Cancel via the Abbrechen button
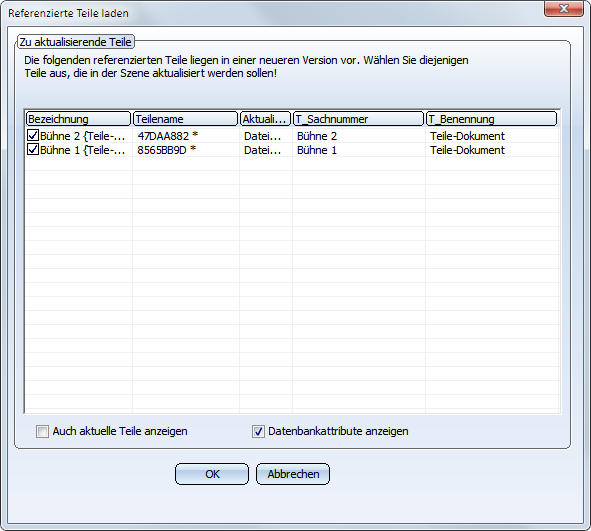 (293, 474)
